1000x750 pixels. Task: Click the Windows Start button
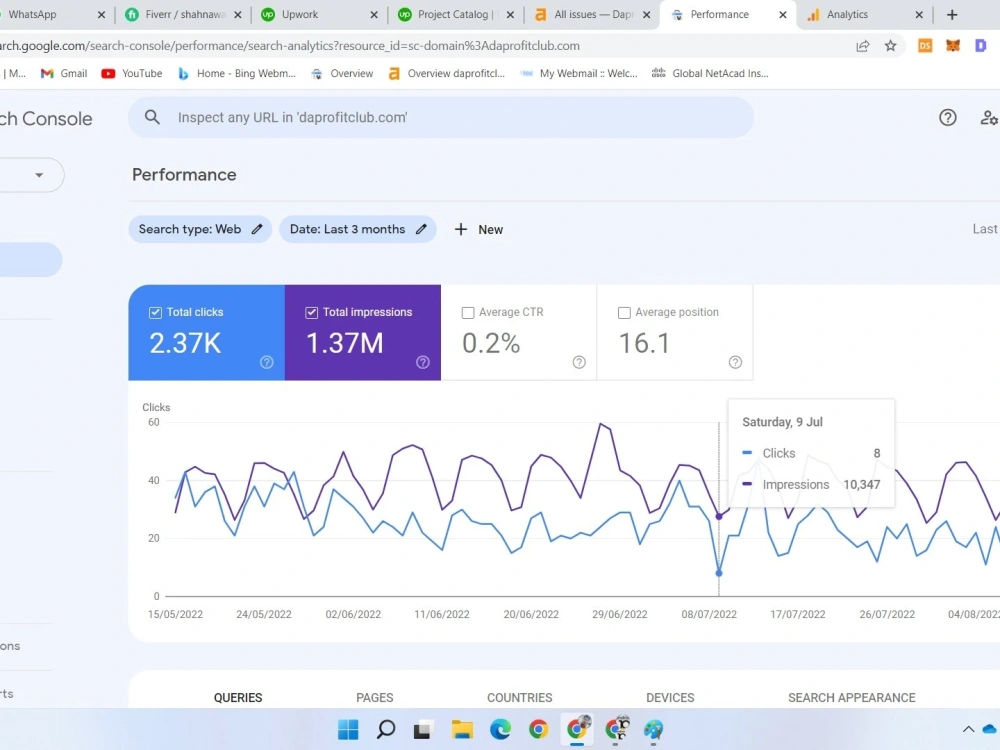click(x=347, y=729)
